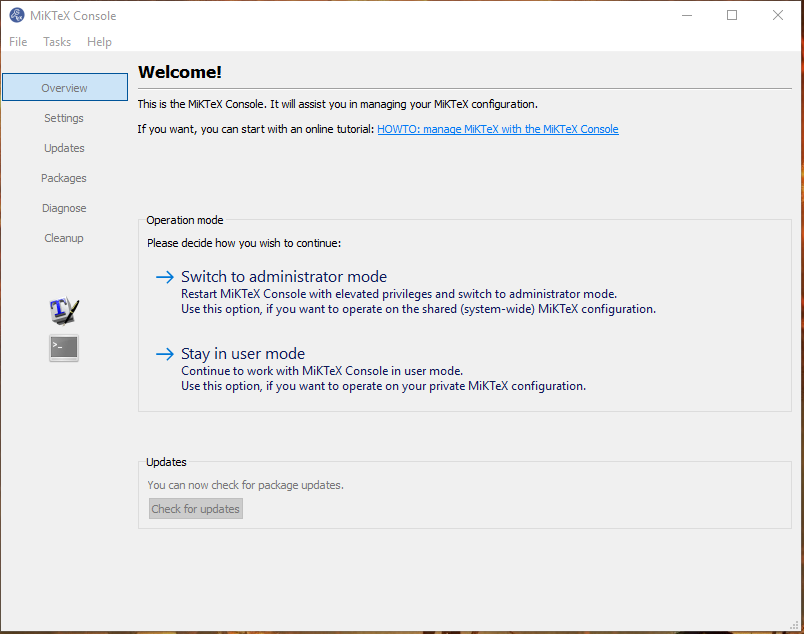Show the Diagnose page
Image resolution: width=804 pixels, height=634 pixels.
(x=64, y=208)
